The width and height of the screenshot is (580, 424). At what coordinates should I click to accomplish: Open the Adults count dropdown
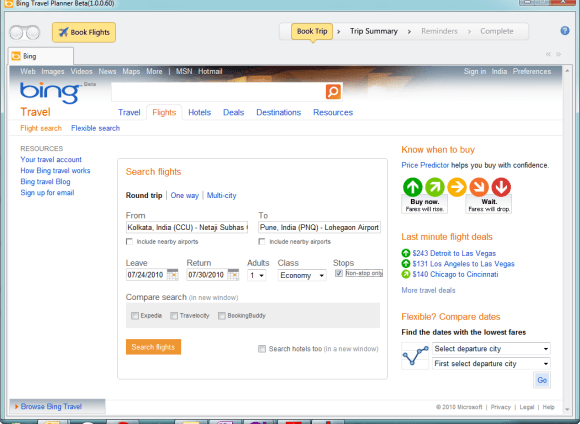257,275
